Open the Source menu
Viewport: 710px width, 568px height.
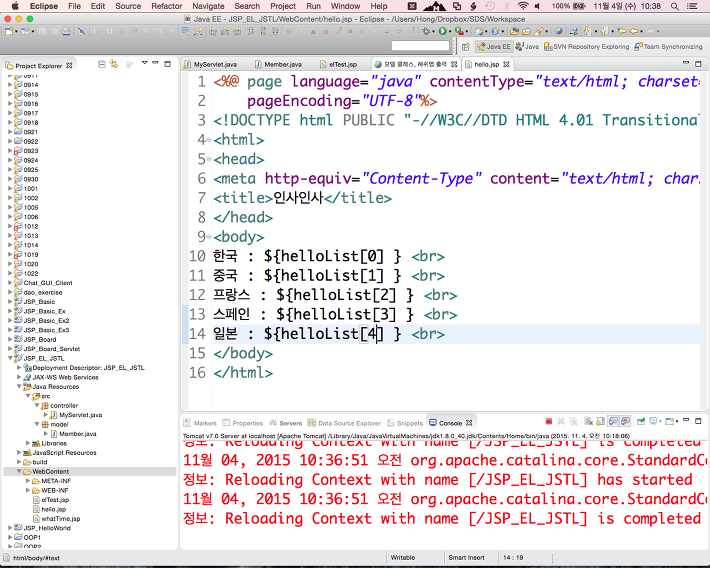tap(128, 6)
